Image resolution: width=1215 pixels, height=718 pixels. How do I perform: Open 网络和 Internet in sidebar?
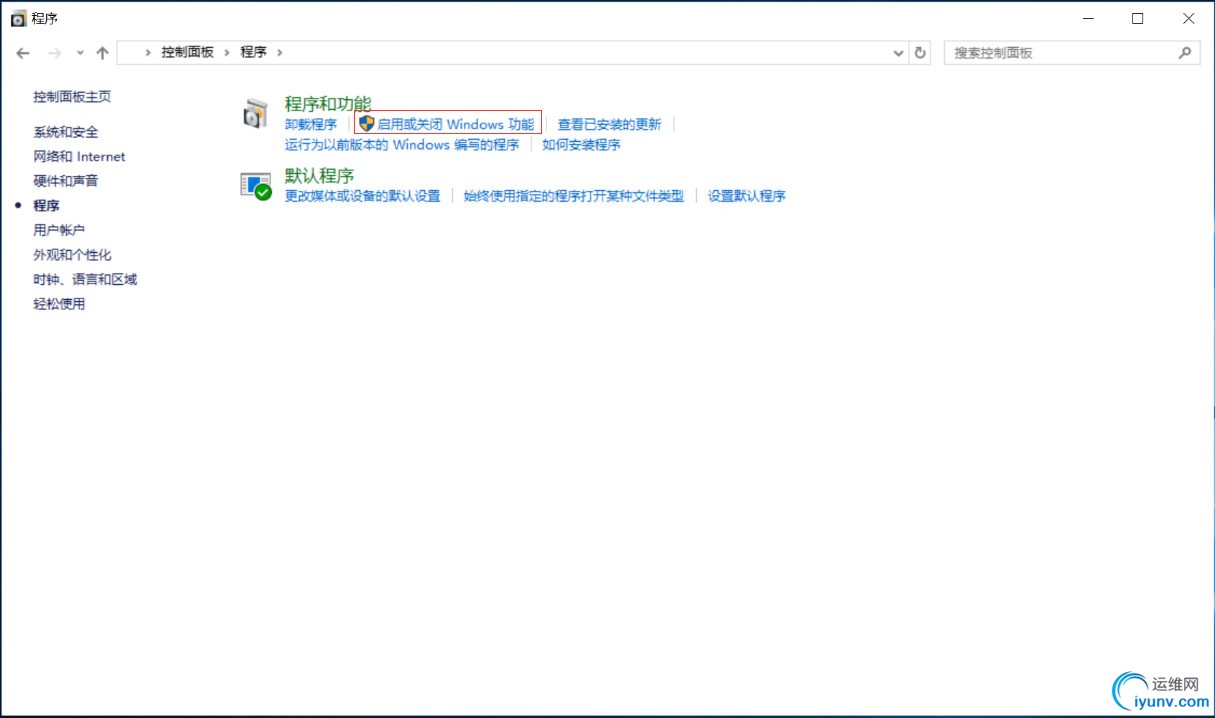(x=80, y=156)
